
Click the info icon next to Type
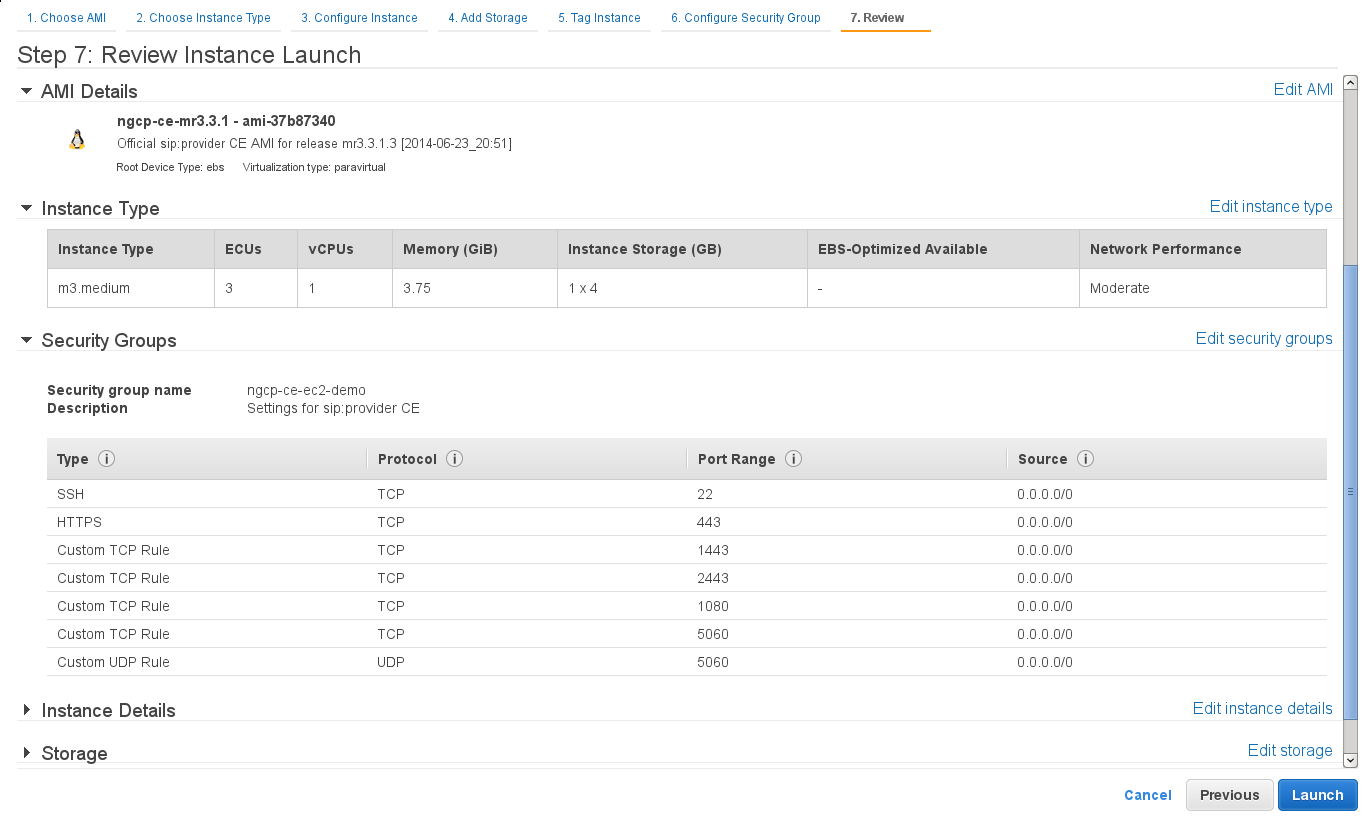[x=106, y=459]
